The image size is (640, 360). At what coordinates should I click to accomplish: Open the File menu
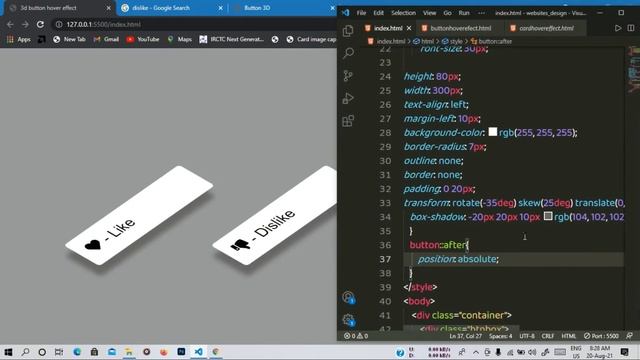point(361,13)
